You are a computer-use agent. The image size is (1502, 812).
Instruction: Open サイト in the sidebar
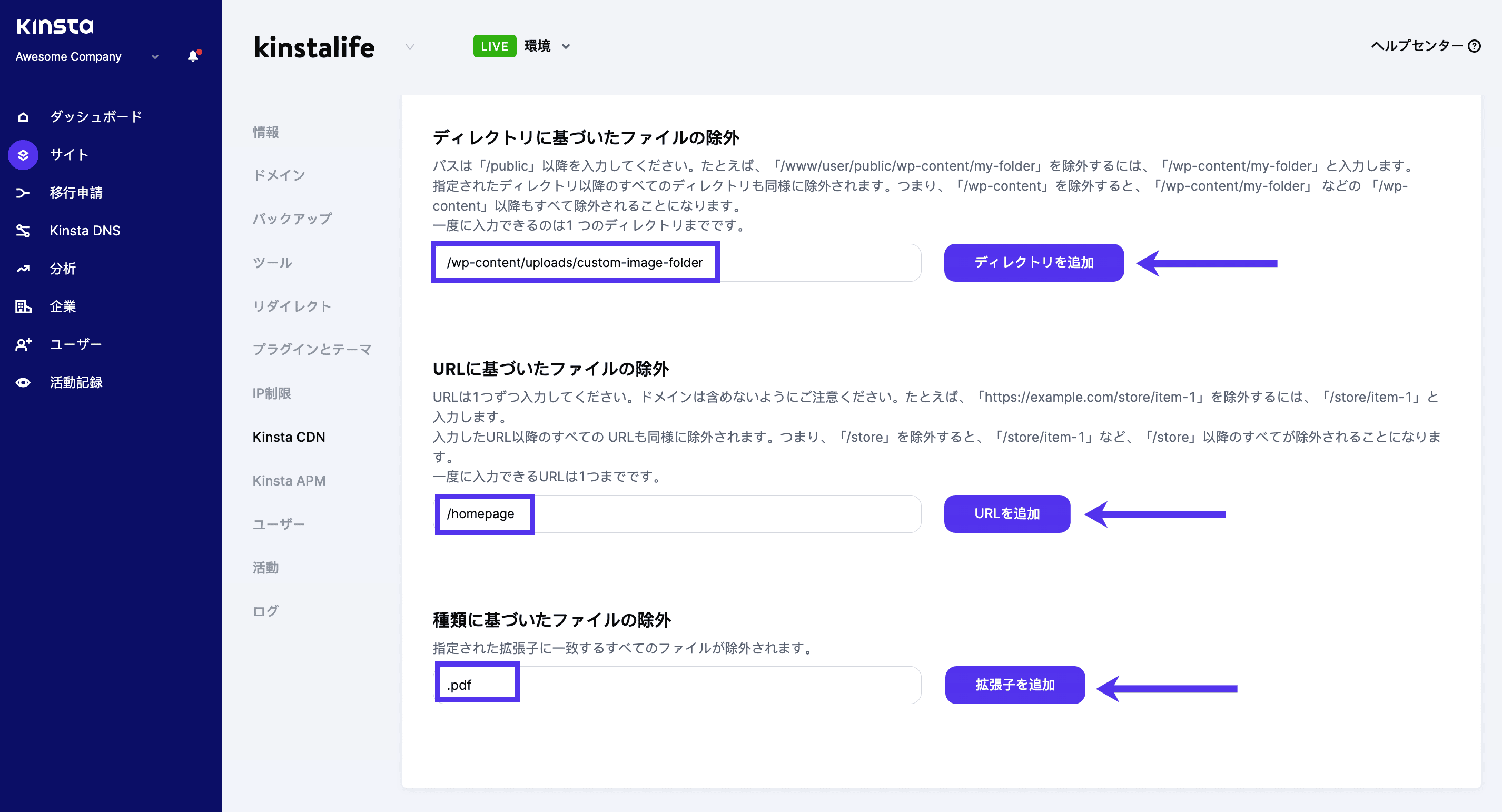click(x=70, y=154)
